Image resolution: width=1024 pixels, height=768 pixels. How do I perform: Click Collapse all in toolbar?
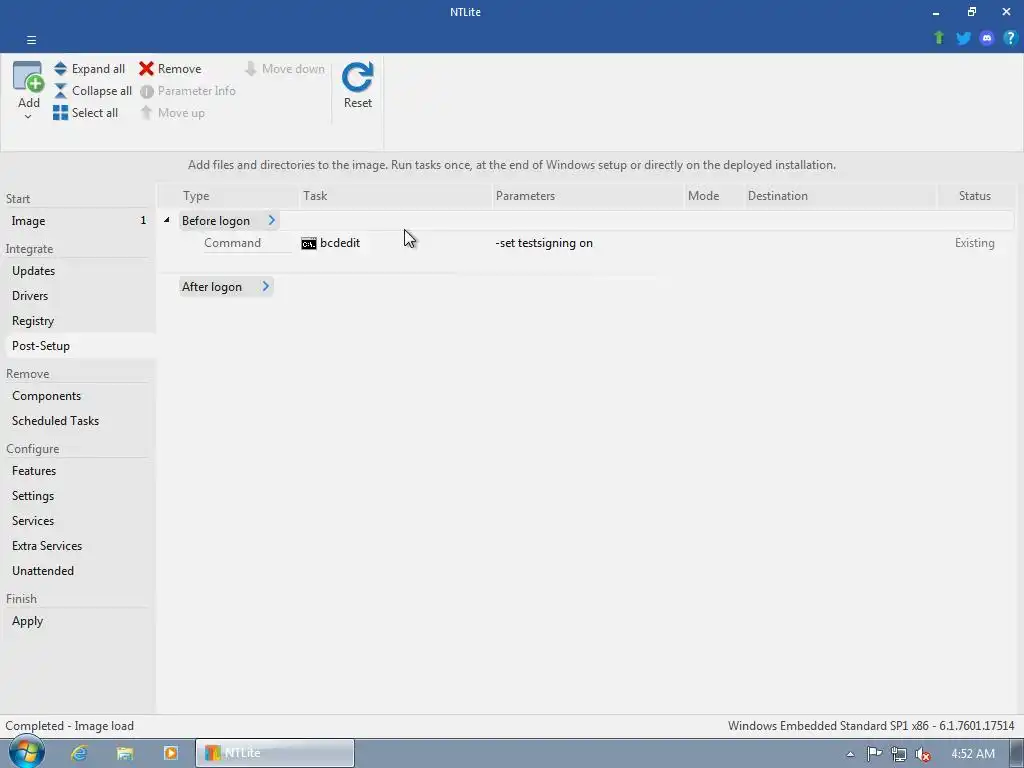click(x=92, y=91)
